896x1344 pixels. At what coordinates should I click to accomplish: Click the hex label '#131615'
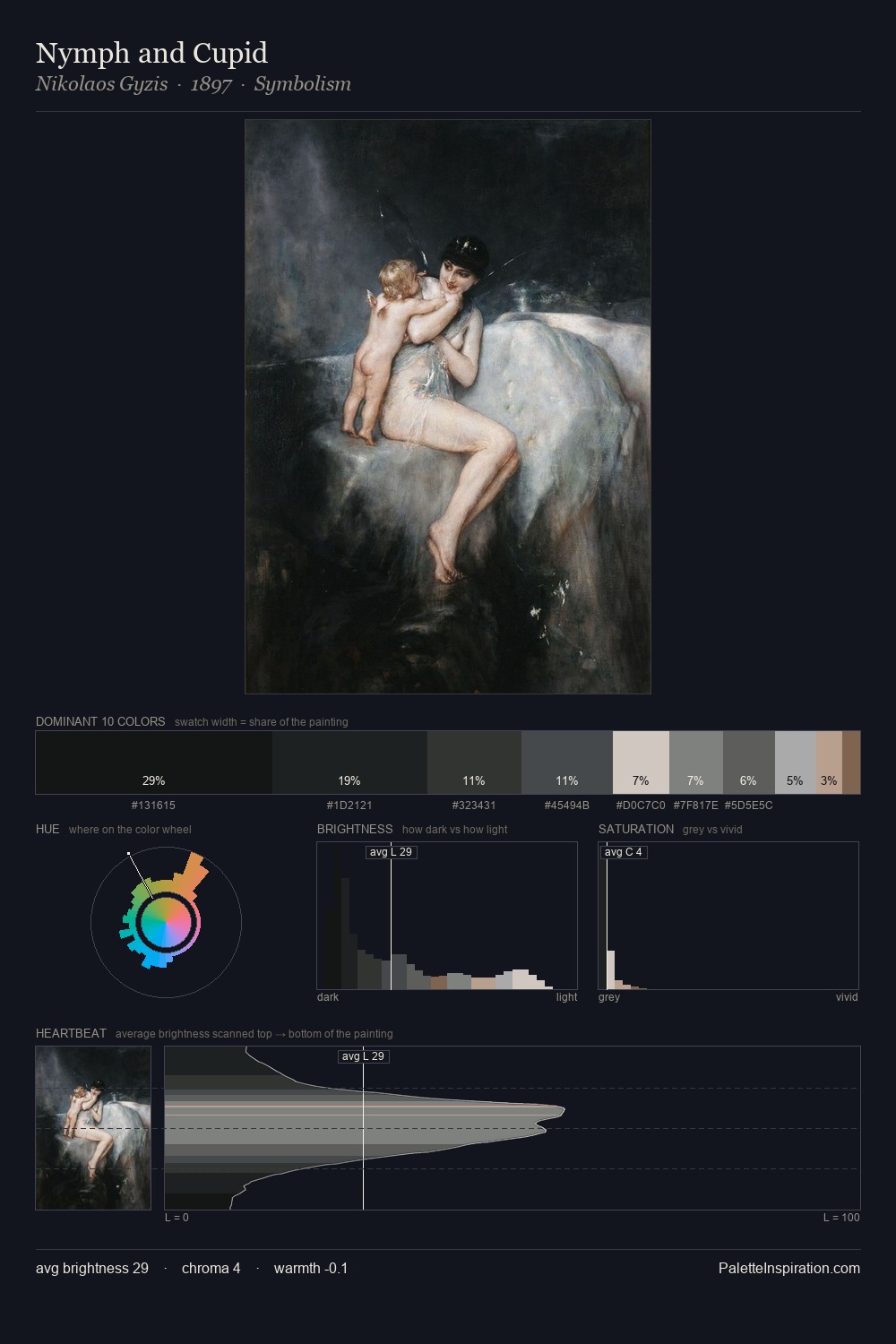coord(153,806)
